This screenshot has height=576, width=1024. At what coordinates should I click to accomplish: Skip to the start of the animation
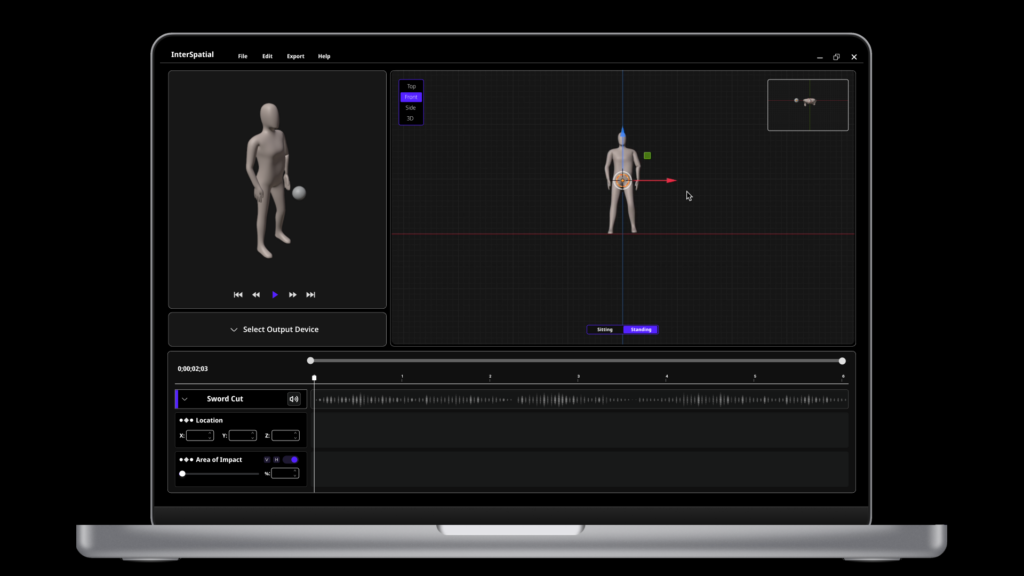click(238, 295)
